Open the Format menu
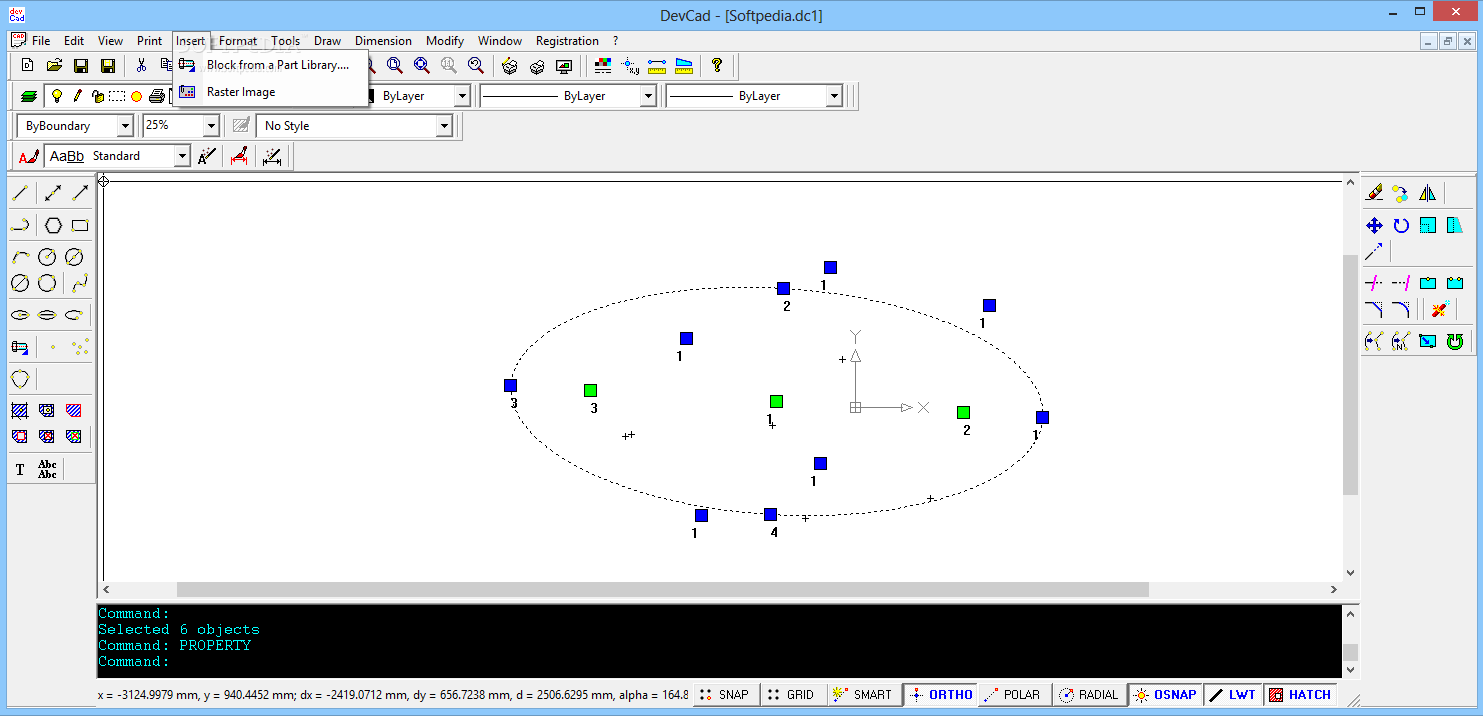The width and height of the screenshot is (1483, 716). coord(238,41)
